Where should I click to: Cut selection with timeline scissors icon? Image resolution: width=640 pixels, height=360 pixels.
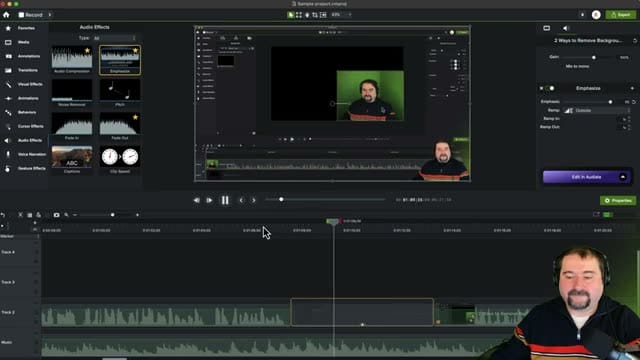[20, 215]
